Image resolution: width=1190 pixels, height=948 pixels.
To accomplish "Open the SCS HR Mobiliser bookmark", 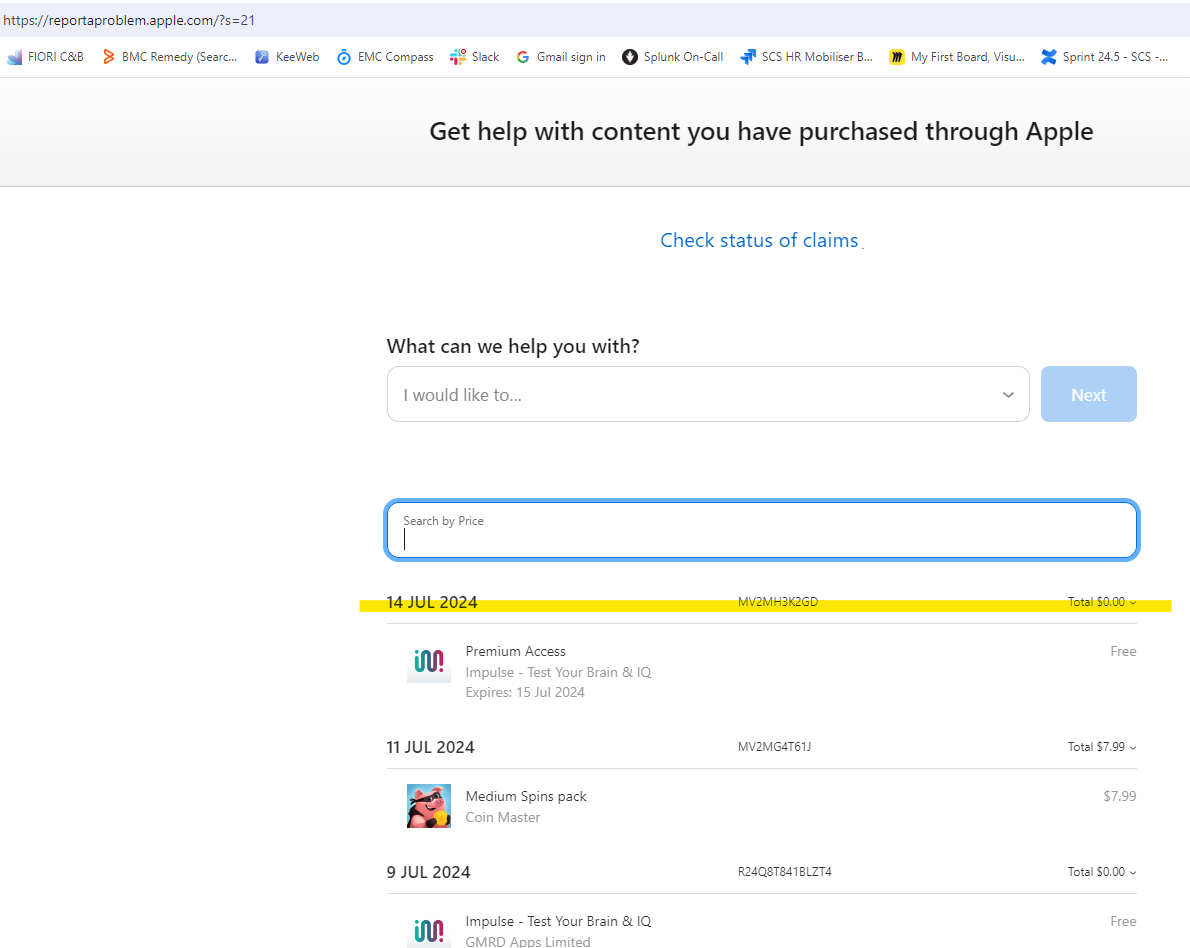I will tap(807, 57).
